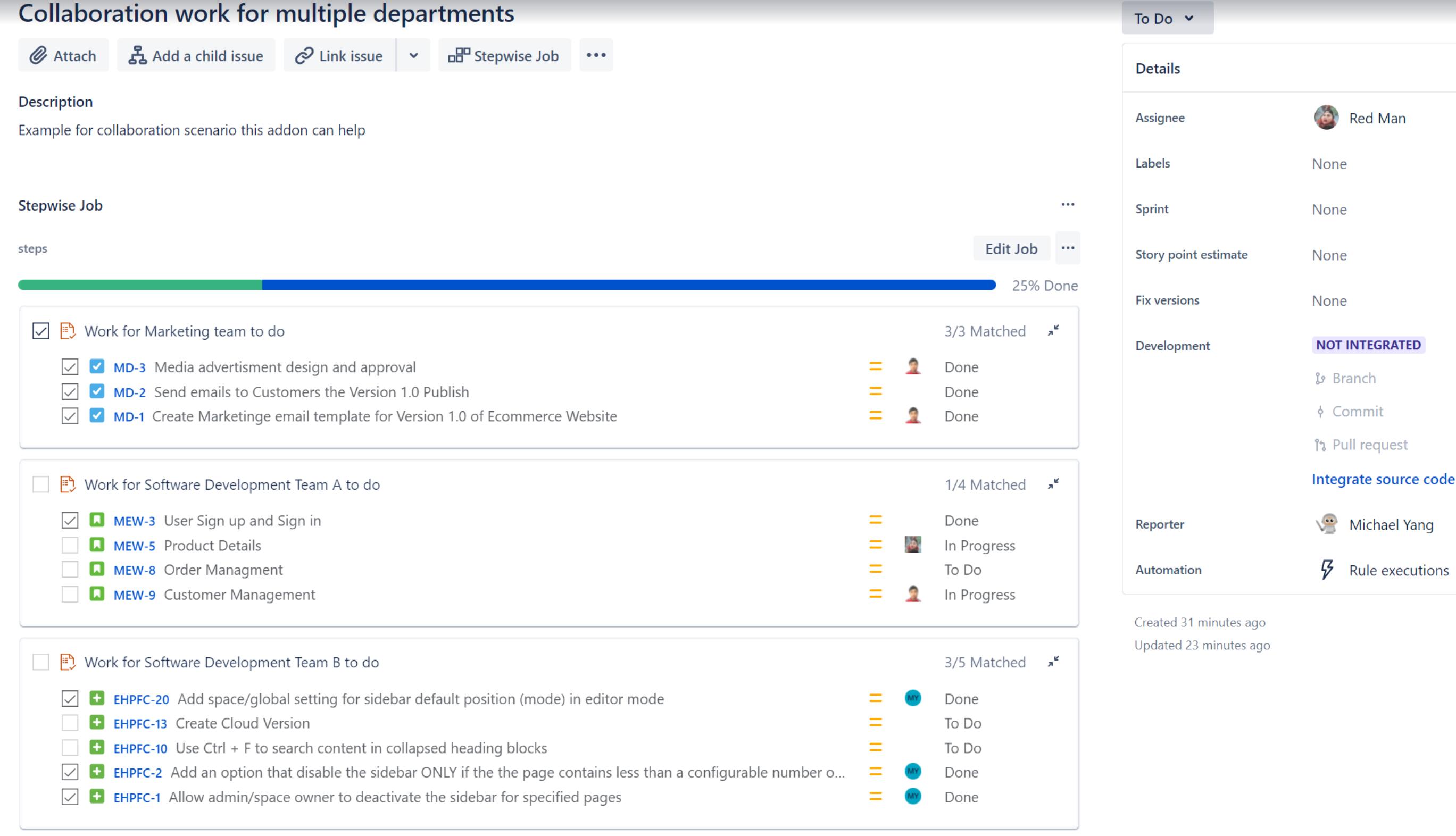Click the Pull request icon
The image size is (1456, 836).
click(x=1320, y=444)
